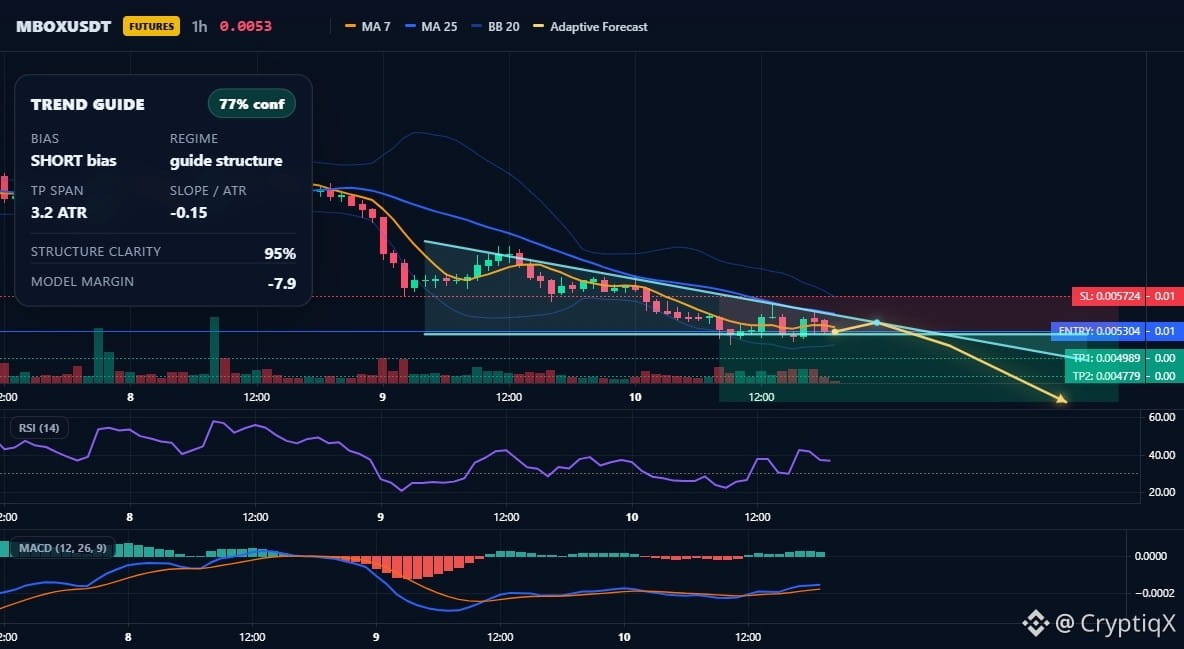Click the MODEL MARGIN -7.9 value

coord(282,284)
